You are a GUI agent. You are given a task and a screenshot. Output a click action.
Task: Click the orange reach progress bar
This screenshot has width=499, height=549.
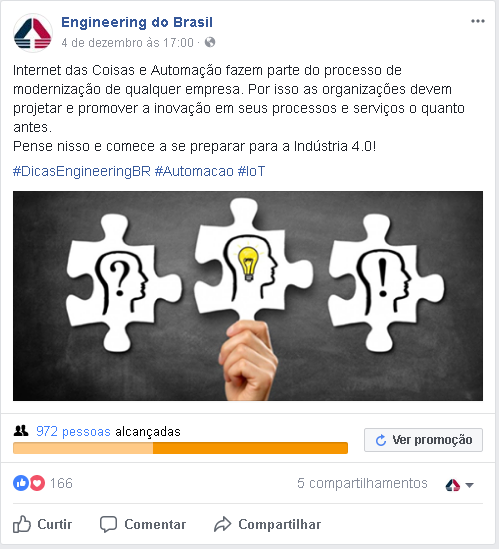coord(180,448)
